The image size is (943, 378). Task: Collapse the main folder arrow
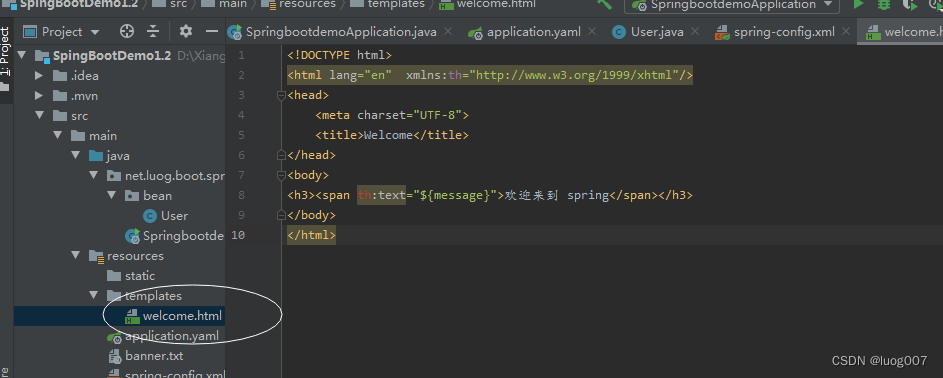[58, 136]
